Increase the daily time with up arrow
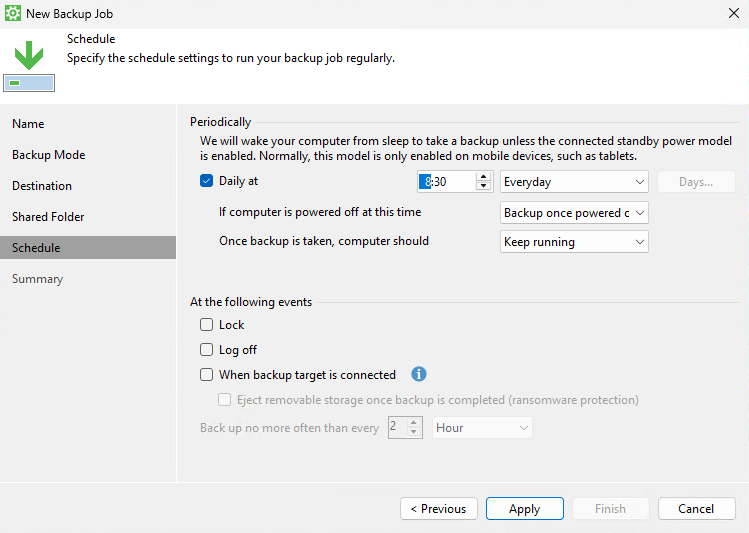 point(484,177)
